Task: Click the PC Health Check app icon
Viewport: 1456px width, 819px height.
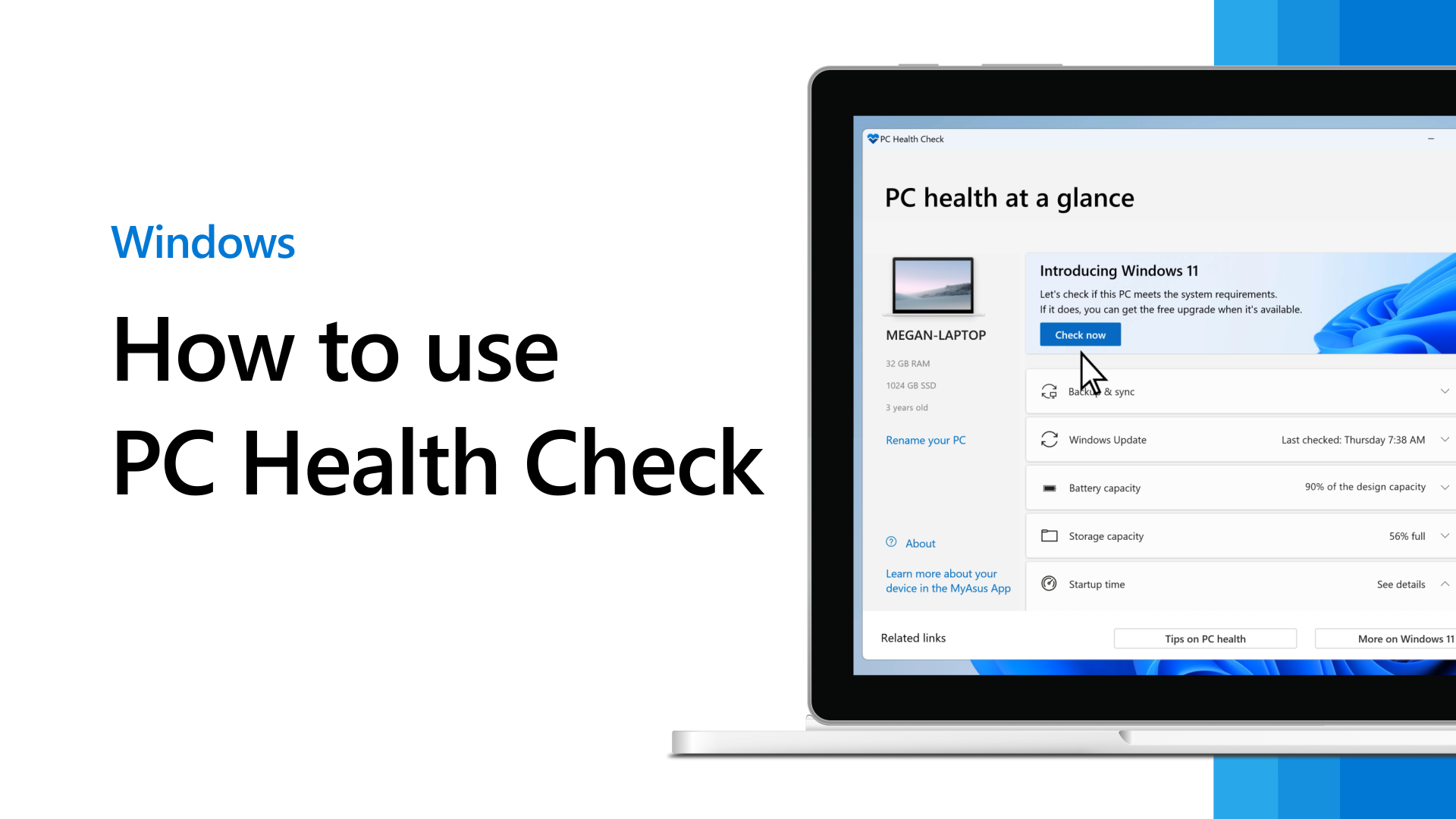Action: click(x=872, y=138)
